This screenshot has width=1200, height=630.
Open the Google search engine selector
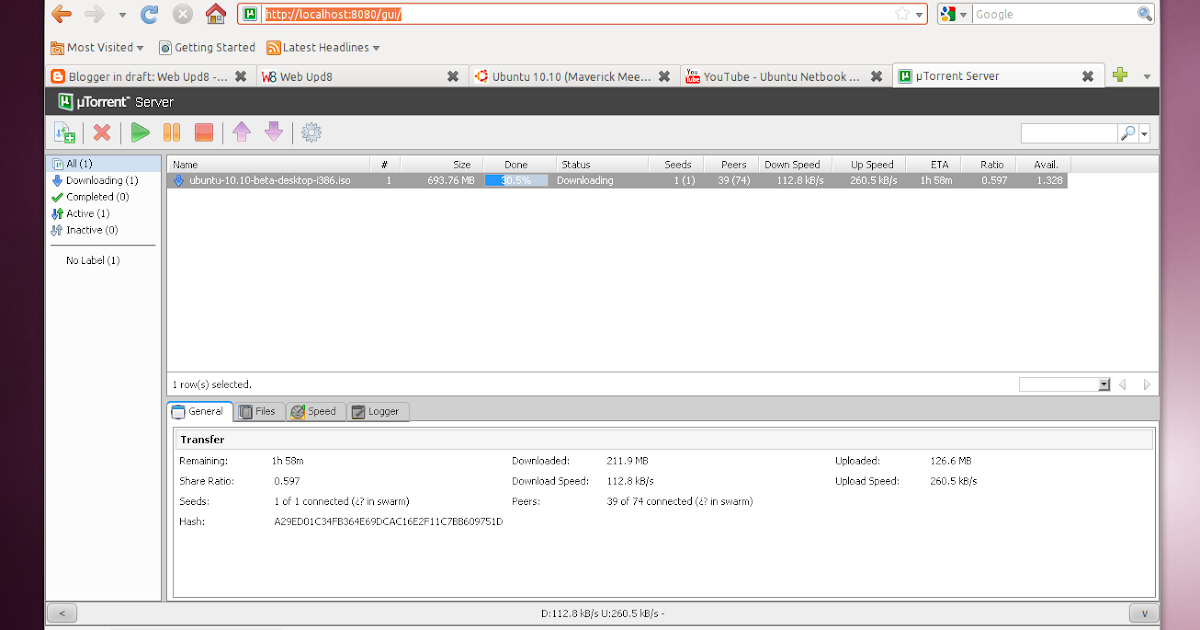click(955, 14)
